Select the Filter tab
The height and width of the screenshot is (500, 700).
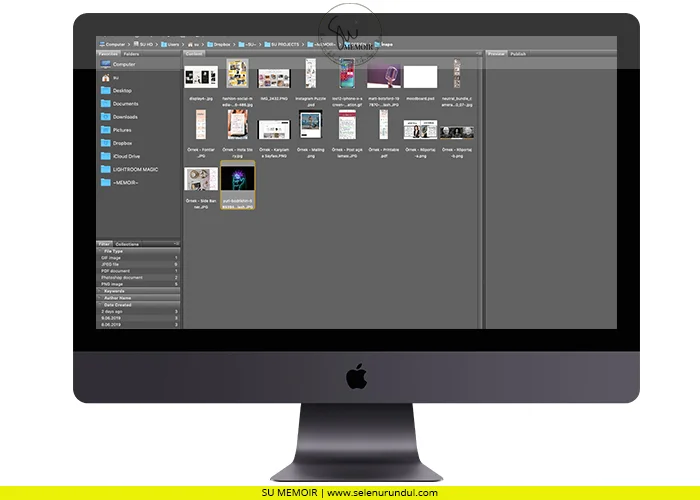click(104, 244)
